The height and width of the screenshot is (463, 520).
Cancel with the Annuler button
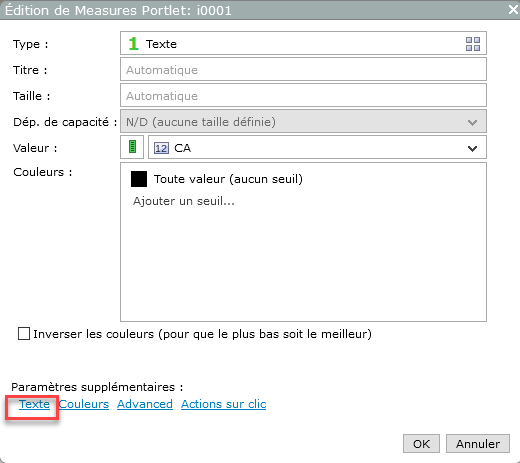tap(478, 444)
